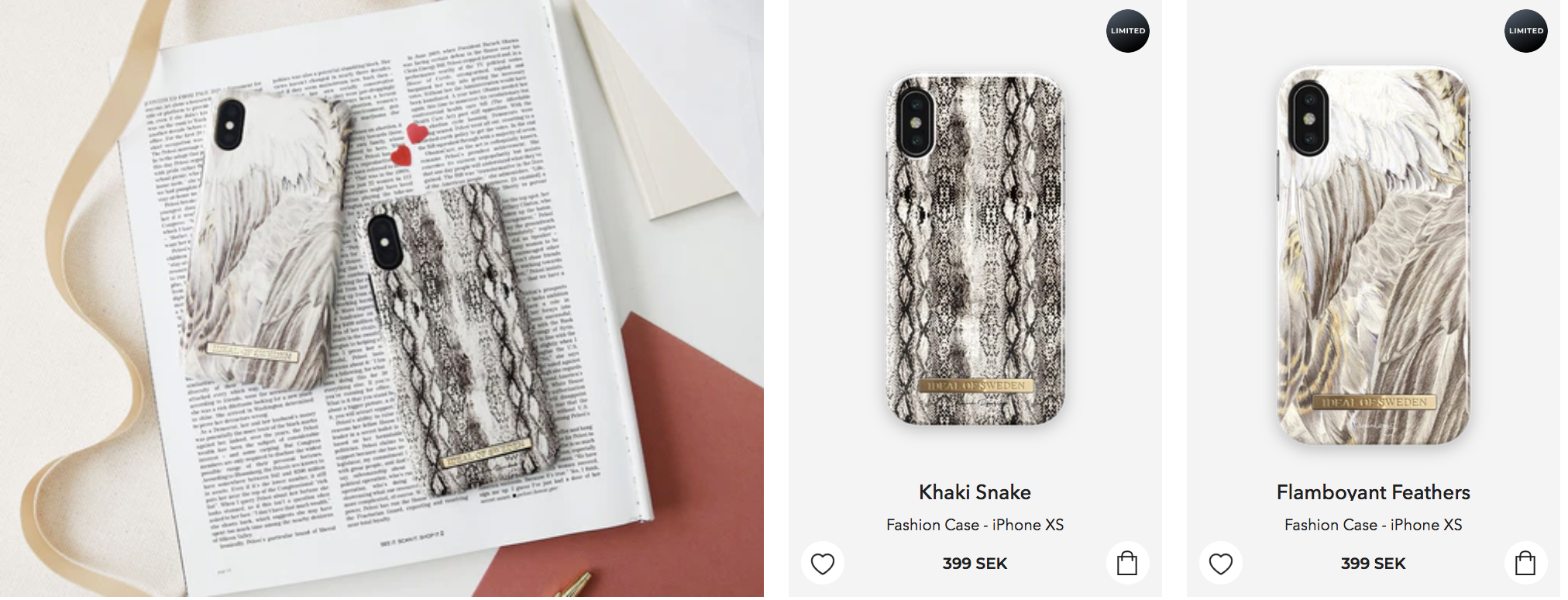Screen dimensions: 1568x600
Task: Select Fashion Case - iPhone XS under Khaki Snake
Action: click(975, 525)
